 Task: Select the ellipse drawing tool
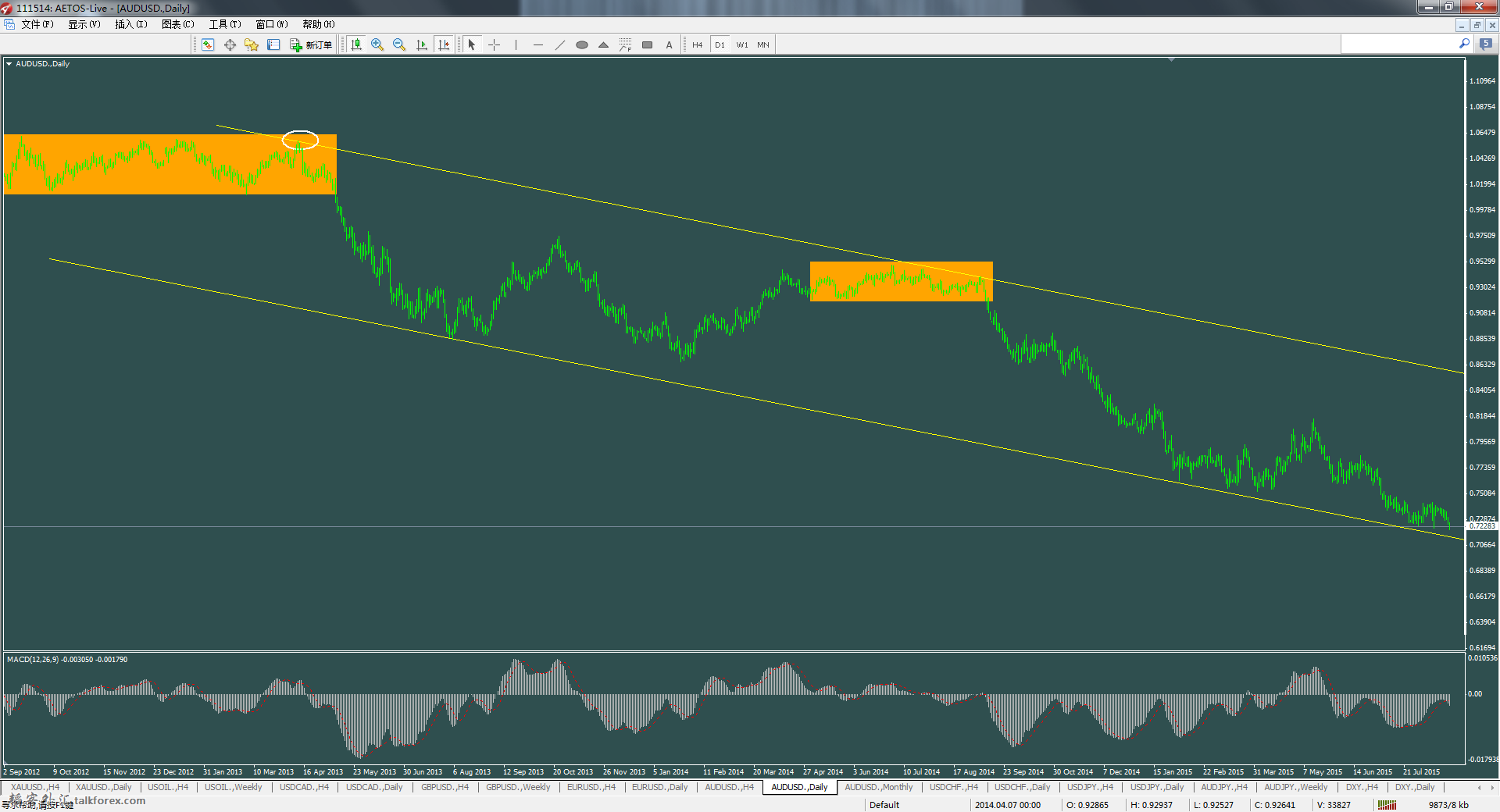581,45
